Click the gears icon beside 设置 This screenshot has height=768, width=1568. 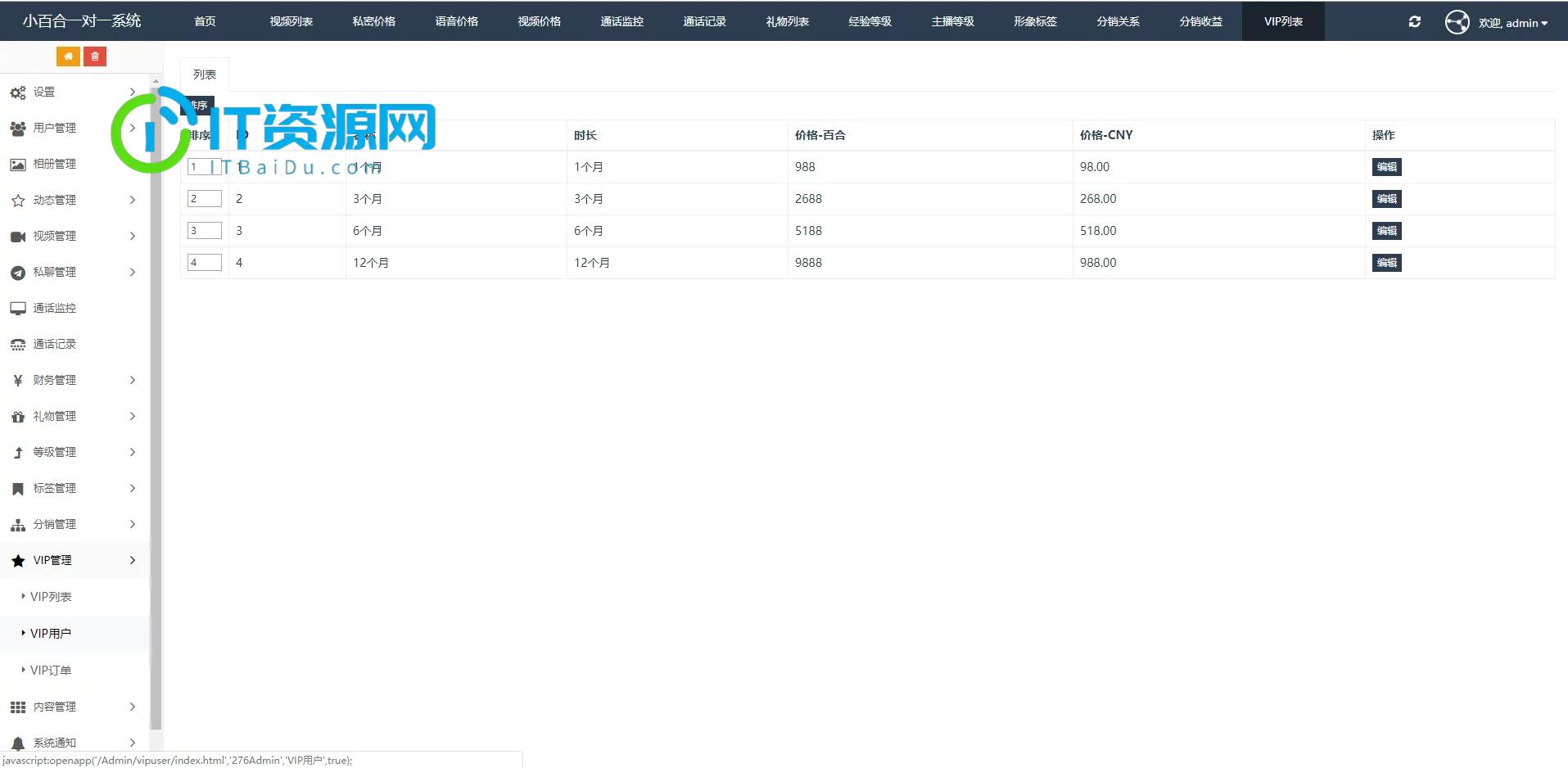click(x=18, y=93)
